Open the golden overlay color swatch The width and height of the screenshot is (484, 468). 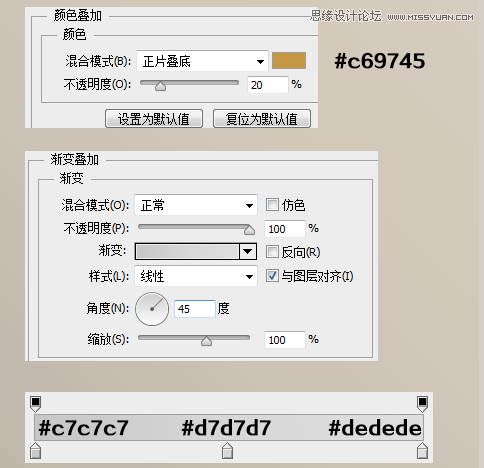[289, 61]
